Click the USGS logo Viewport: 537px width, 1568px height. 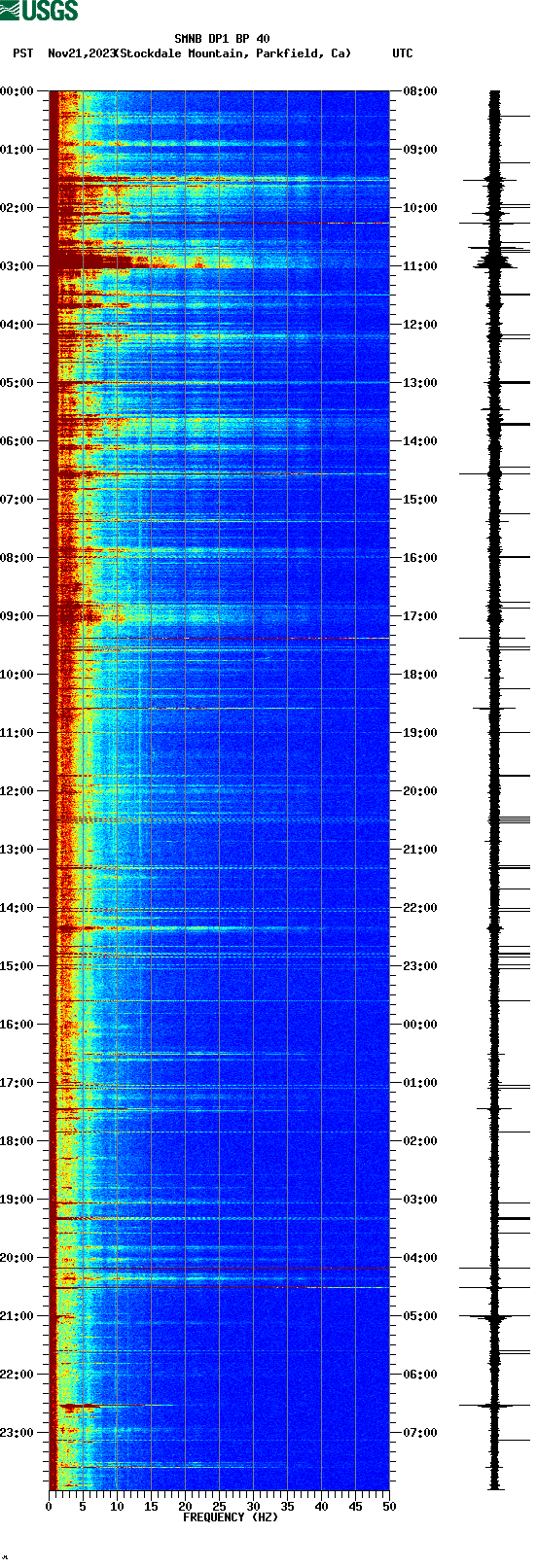click(39, 11)
